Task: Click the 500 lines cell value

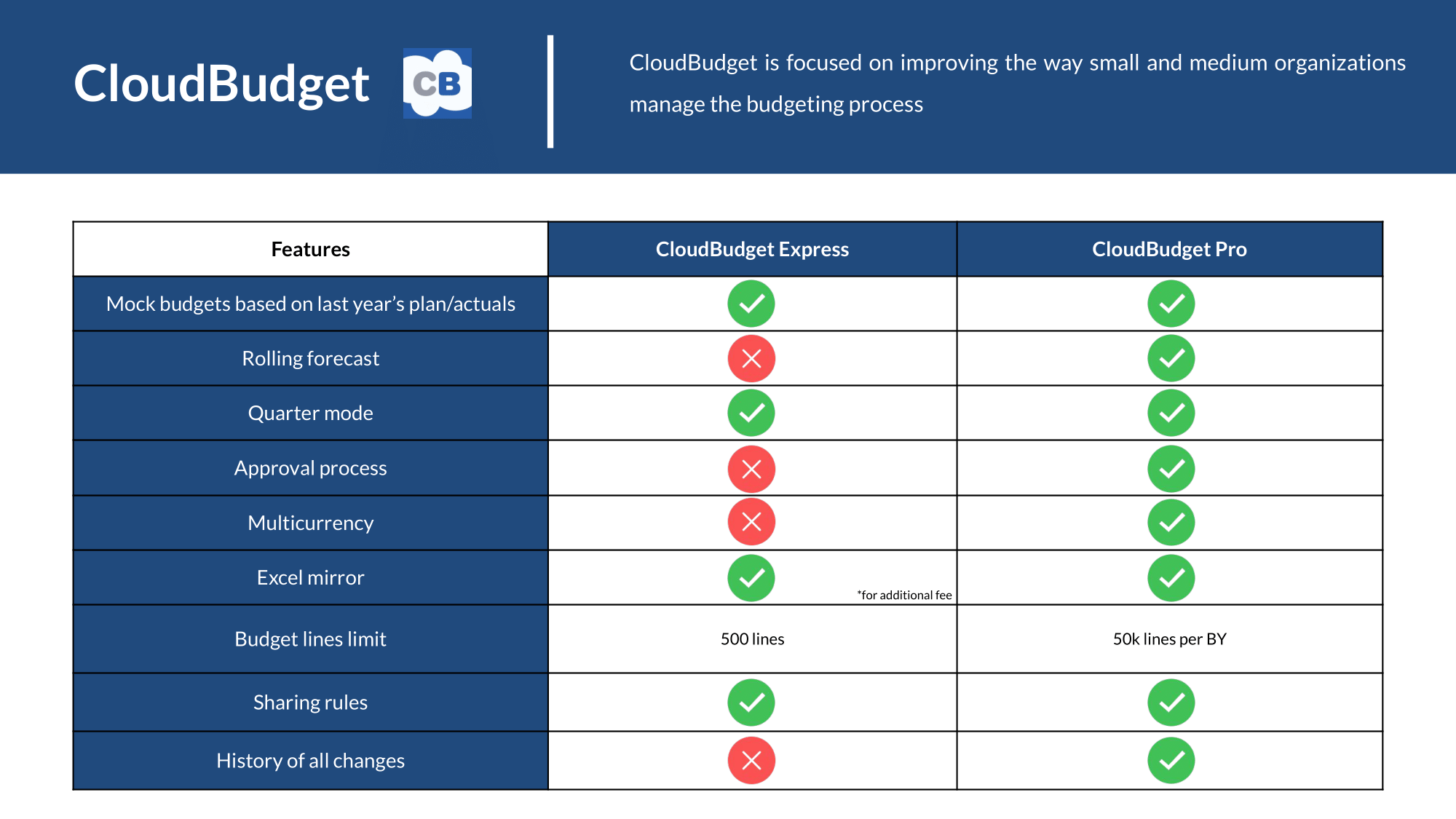Action: click(752, 639)
